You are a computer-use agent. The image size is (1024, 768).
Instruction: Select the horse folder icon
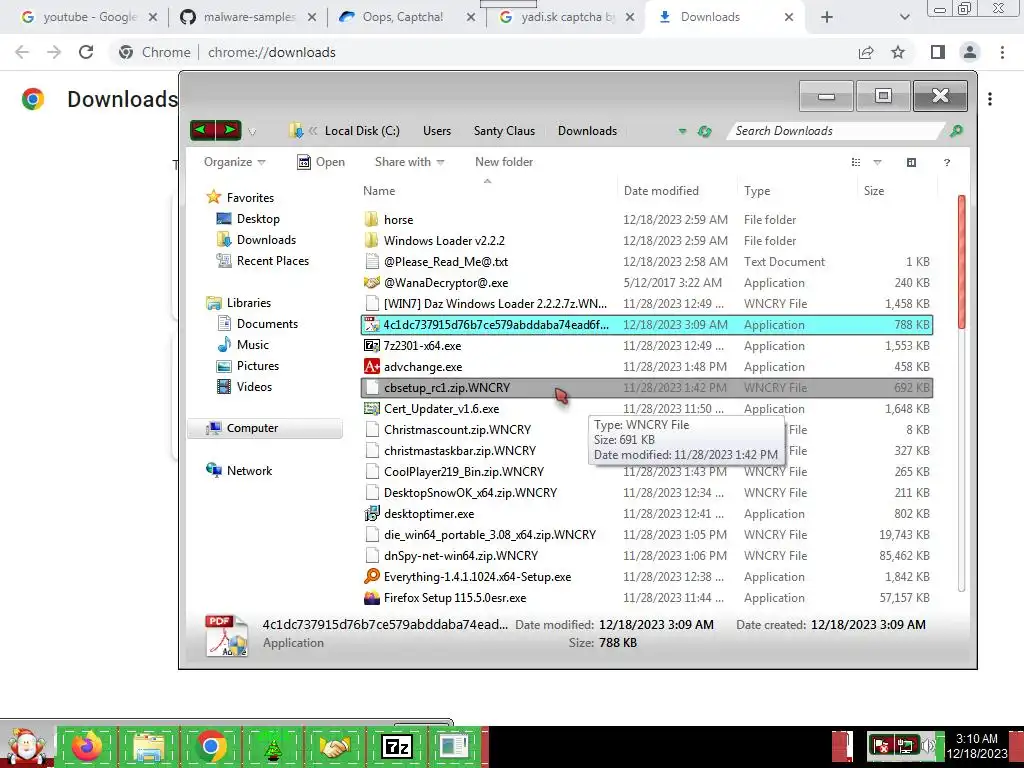click(372, 219)
